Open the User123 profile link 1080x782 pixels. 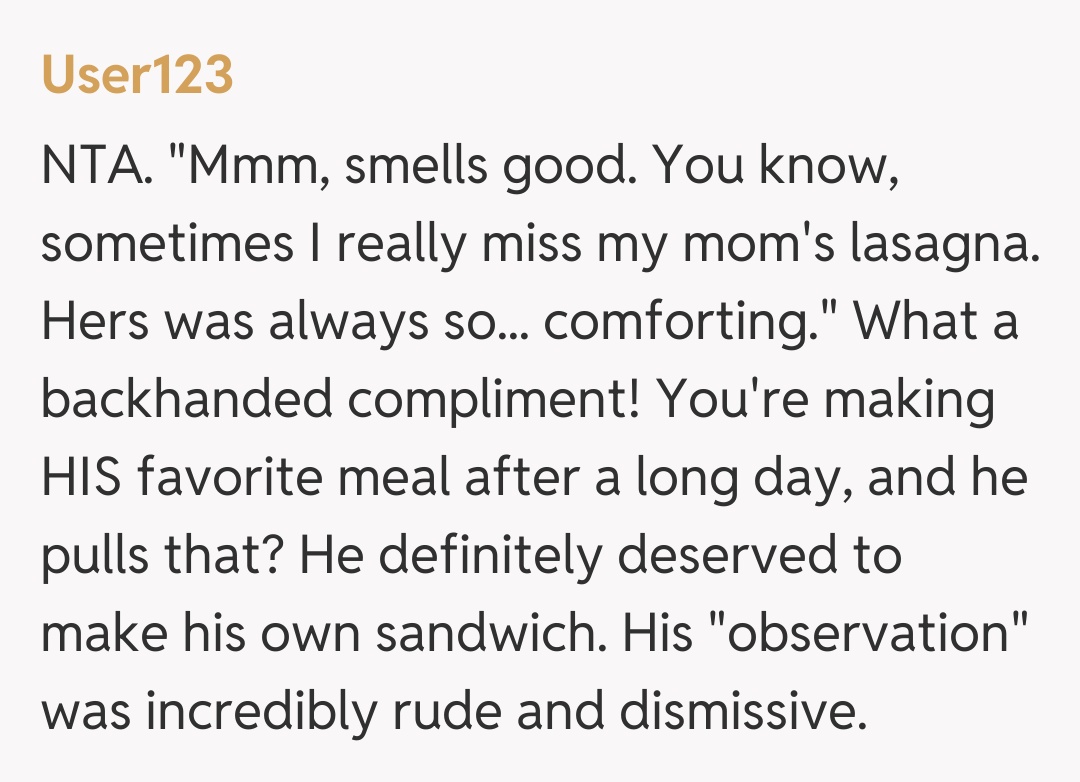(137, 76)
